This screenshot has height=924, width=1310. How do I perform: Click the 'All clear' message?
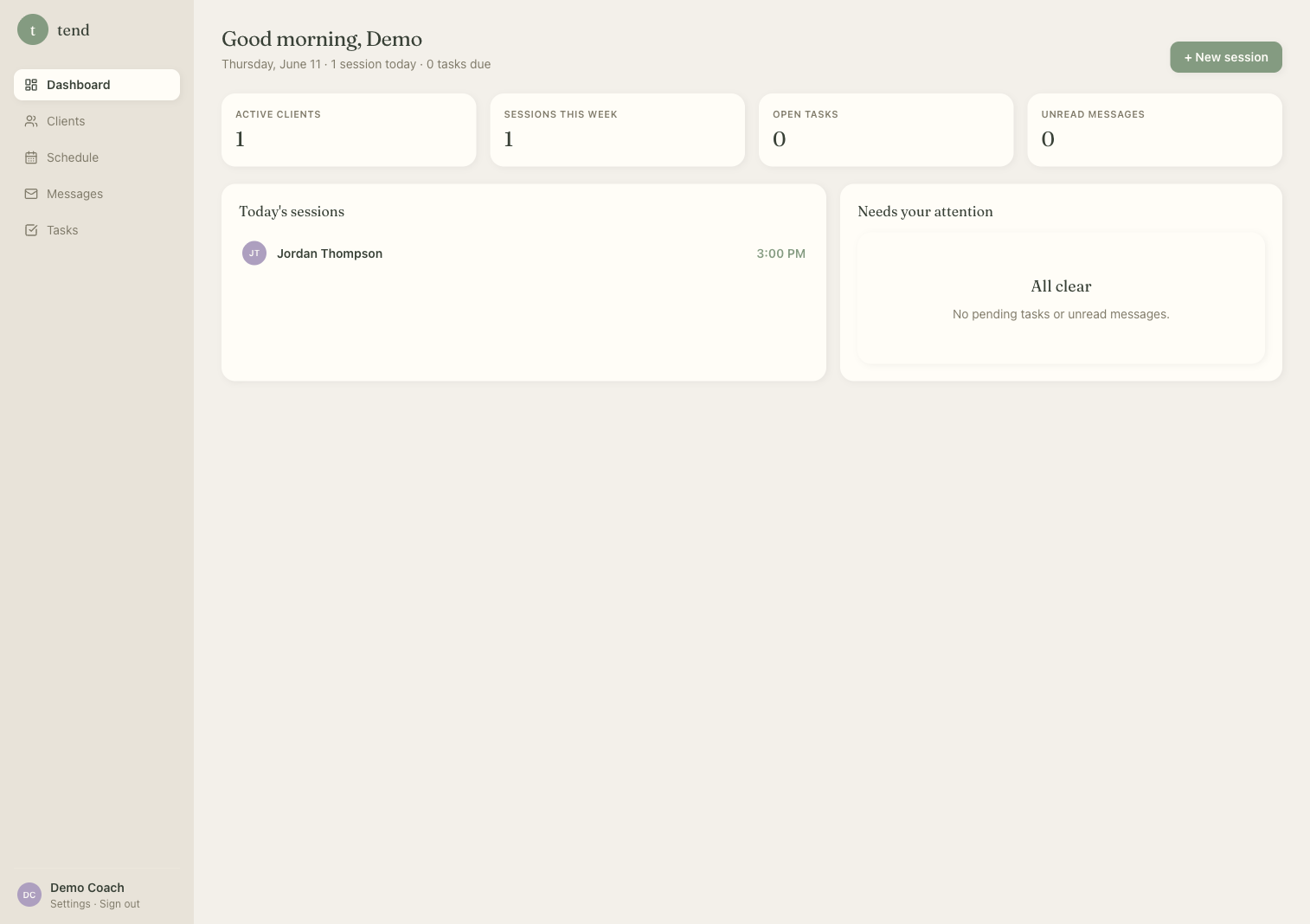click(x=1061, y=286)
